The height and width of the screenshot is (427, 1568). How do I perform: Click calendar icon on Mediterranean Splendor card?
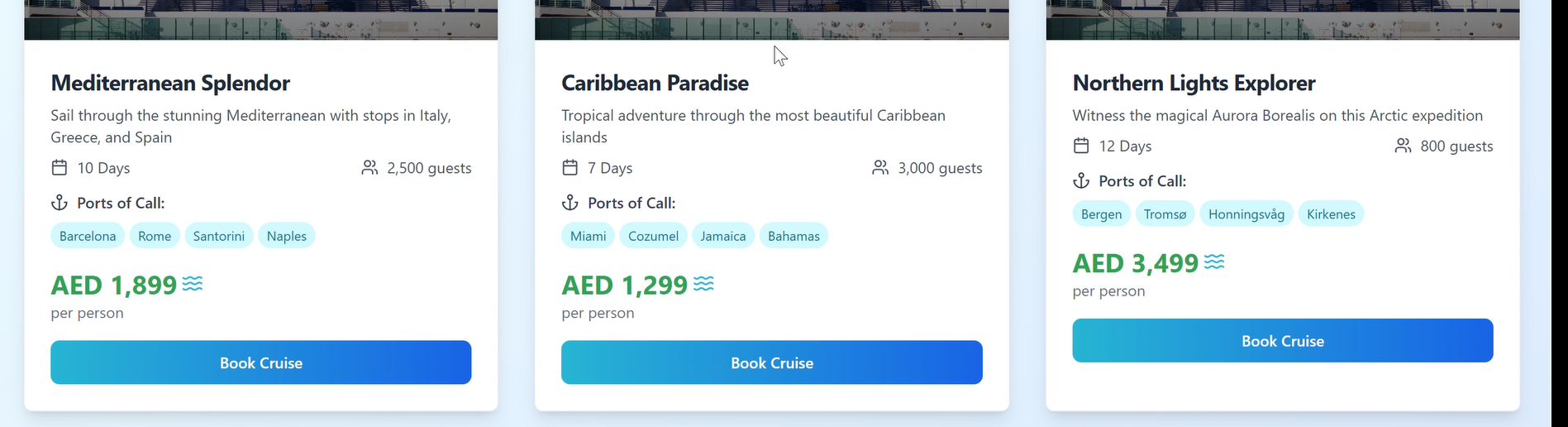coord(60,168)
